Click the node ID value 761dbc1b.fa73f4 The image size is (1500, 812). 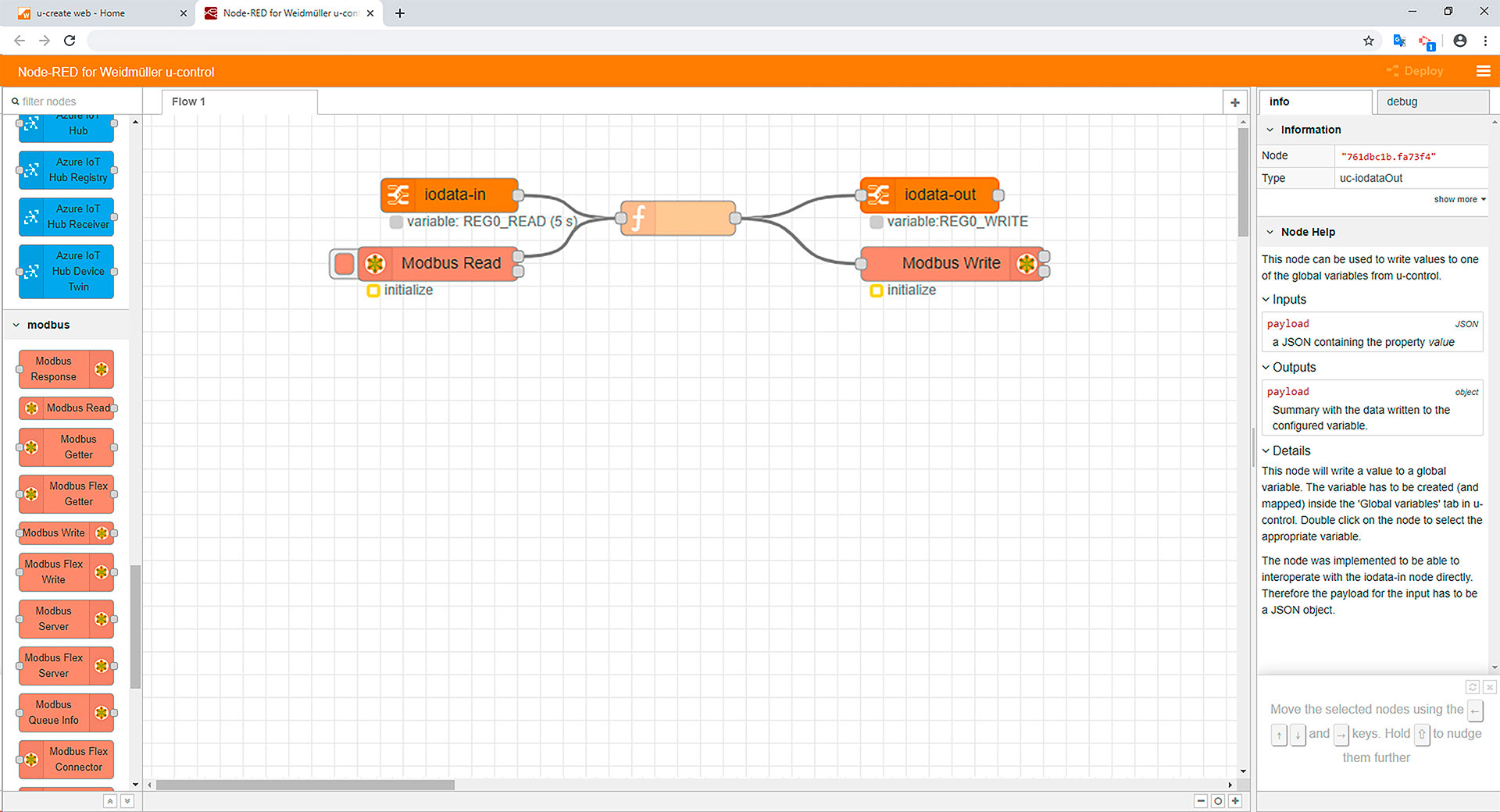point(1388,156)
